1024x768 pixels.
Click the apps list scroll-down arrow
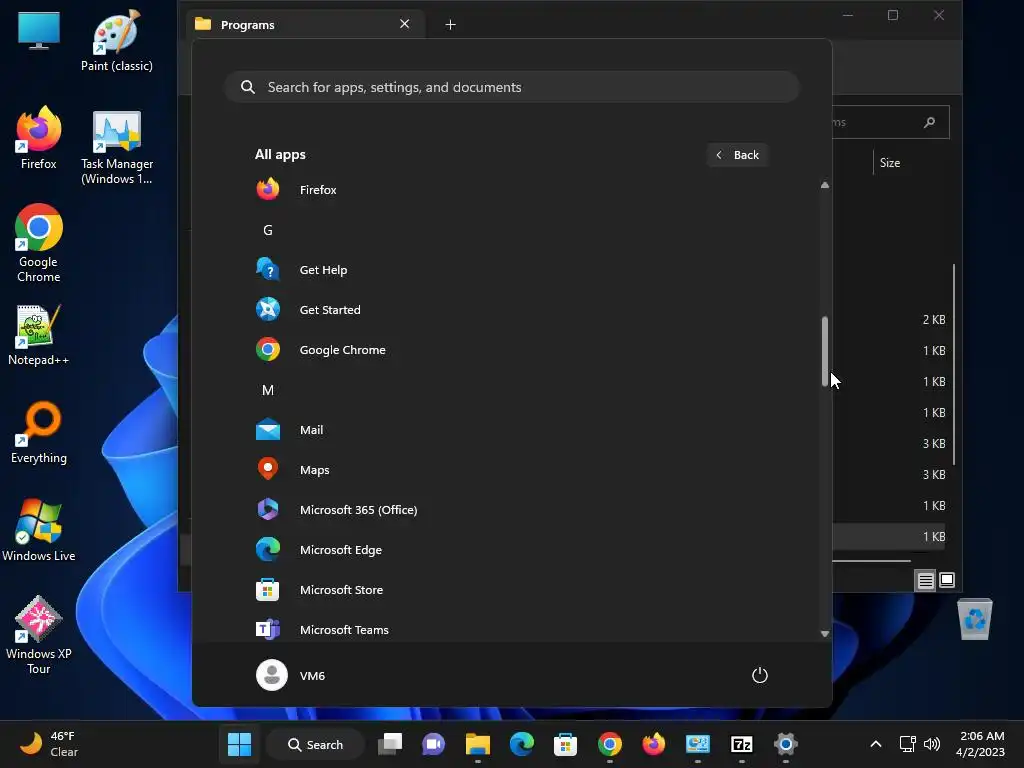tap(825, 633)
